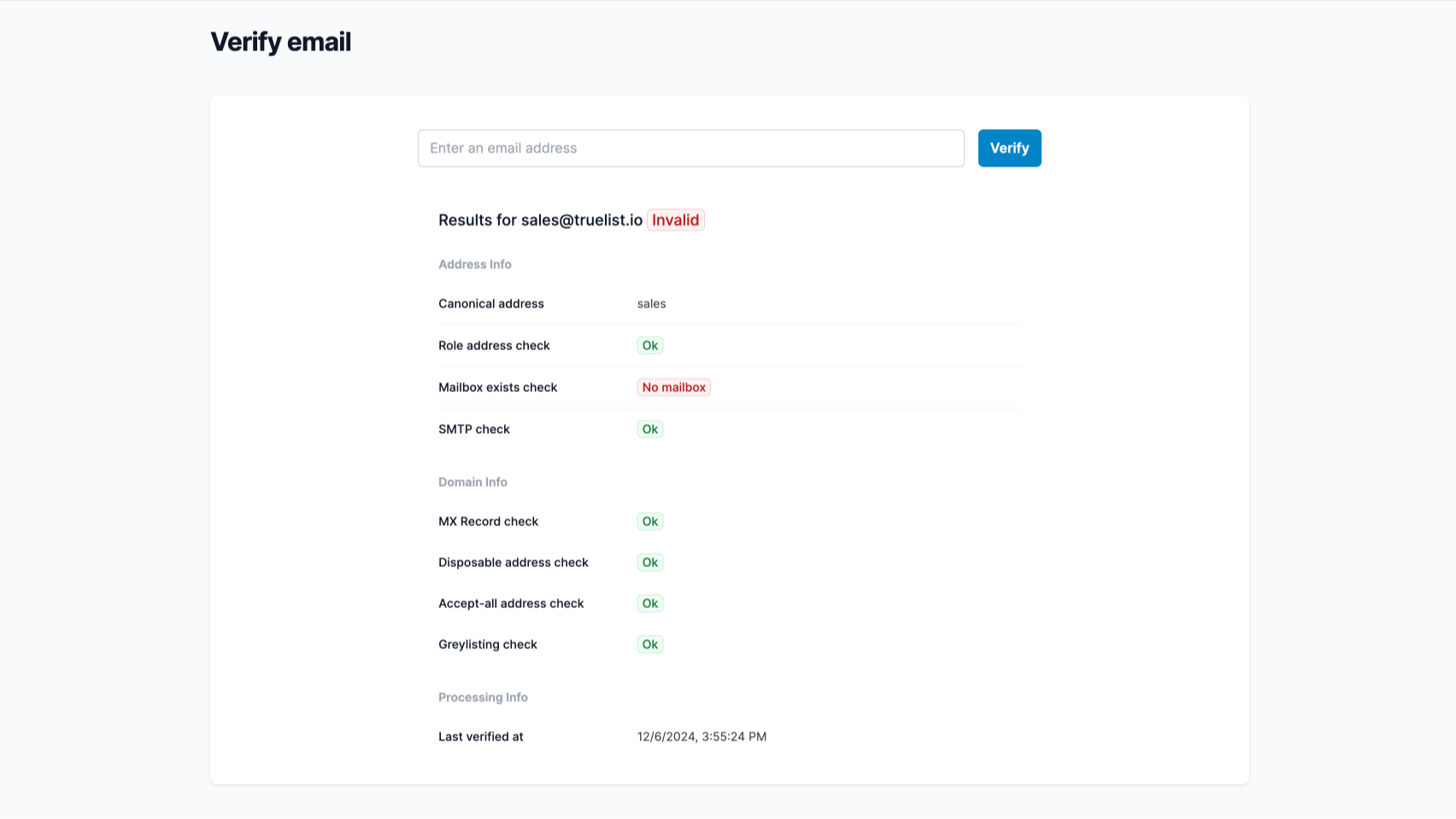The height and width of the screenshot is (819, 1456).
Task: Click the Mailbox exists check label
Action: pos(497,388)
